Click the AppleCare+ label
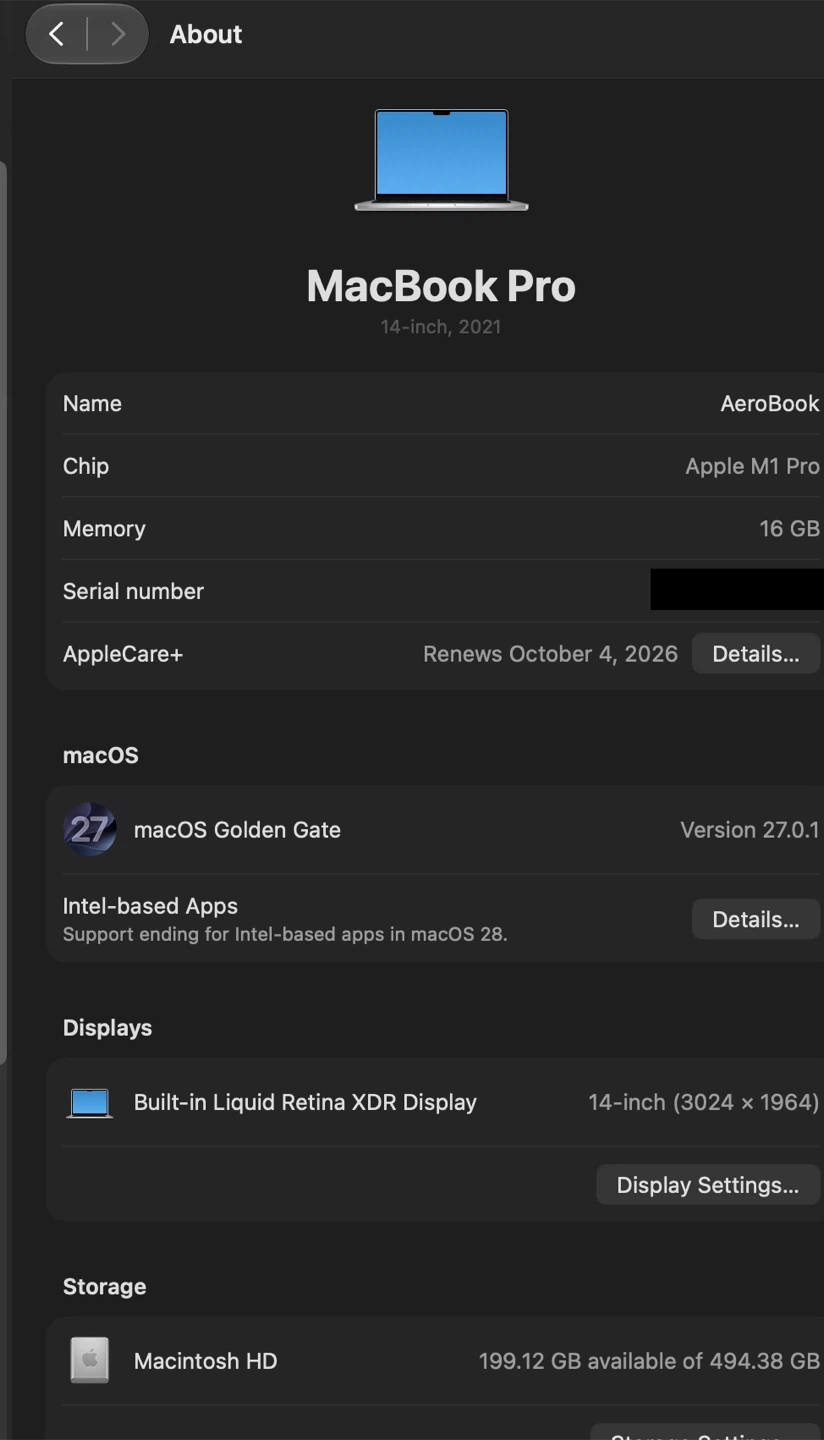The width and height of the screenshot is (824, 1440). point(123,654)
